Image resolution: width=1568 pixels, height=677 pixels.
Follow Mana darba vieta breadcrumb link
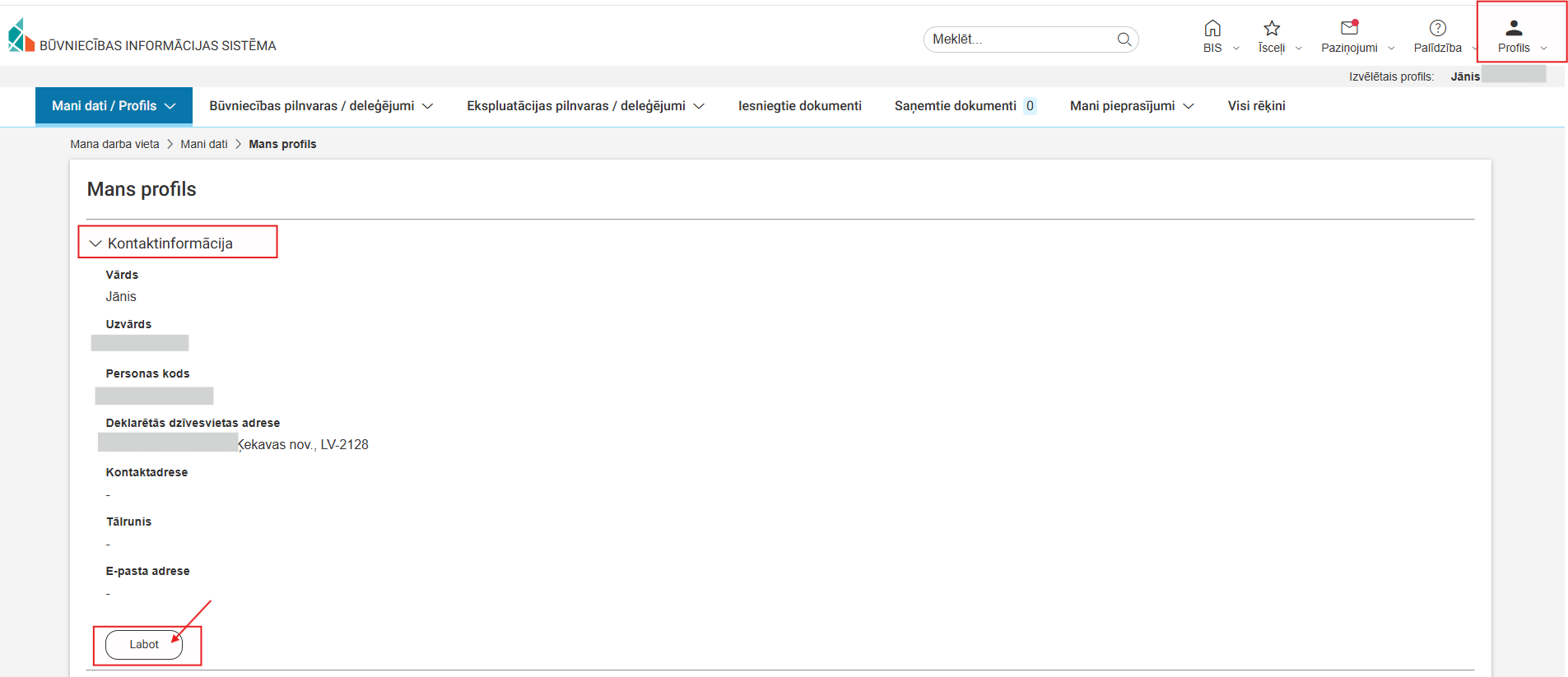(x=114, y=144)
